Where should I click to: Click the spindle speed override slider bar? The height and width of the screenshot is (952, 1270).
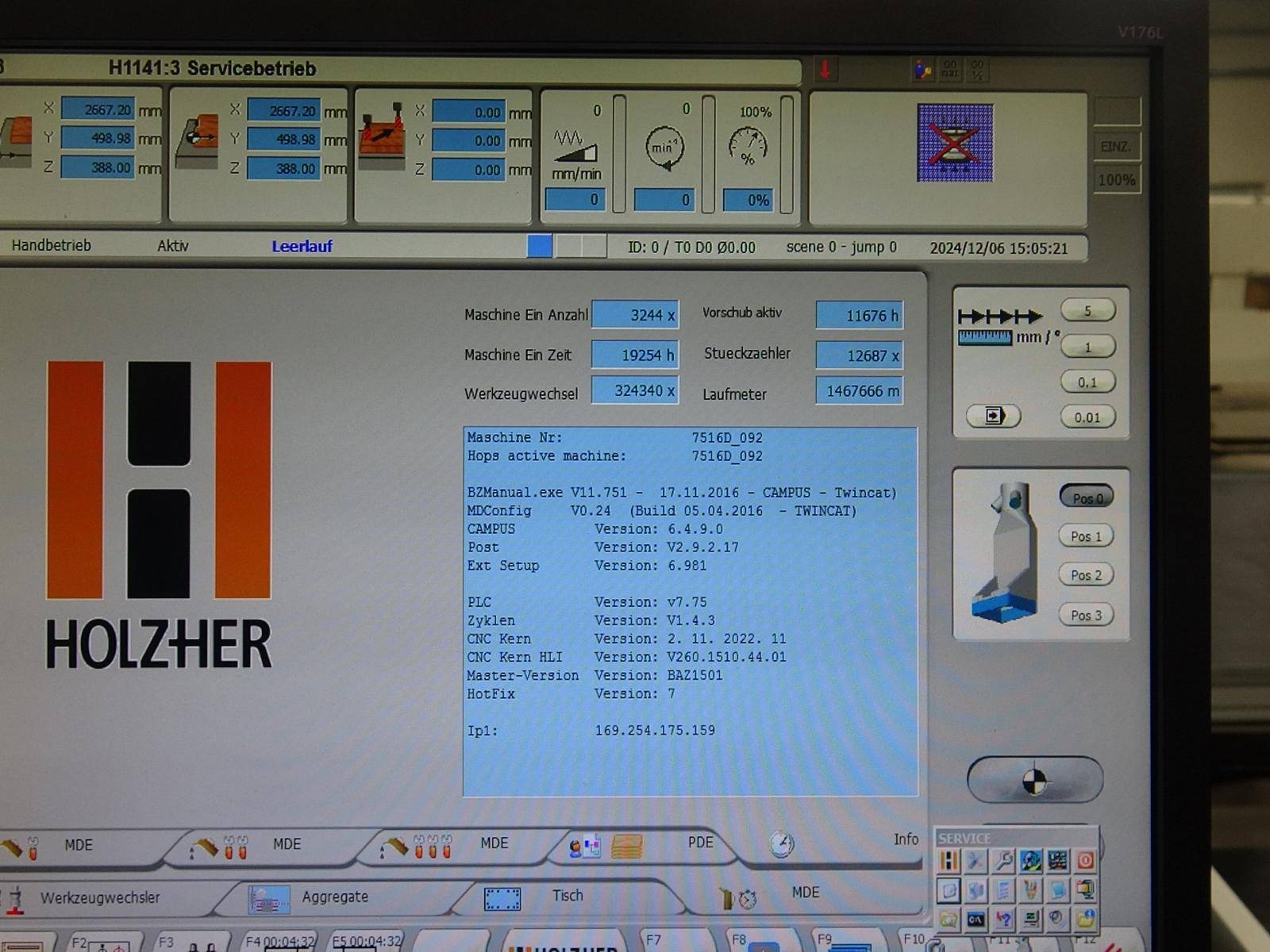[708, 155]
